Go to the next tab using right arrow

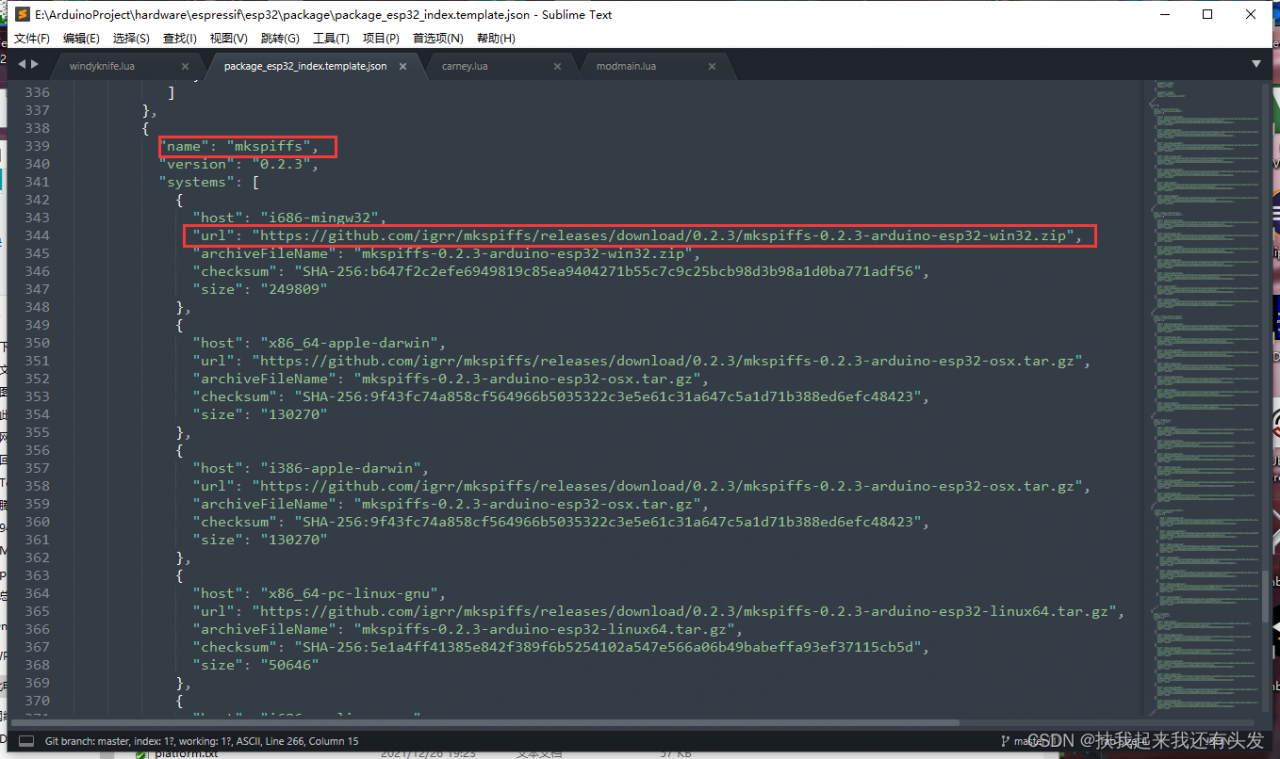(x=35, y=64)
